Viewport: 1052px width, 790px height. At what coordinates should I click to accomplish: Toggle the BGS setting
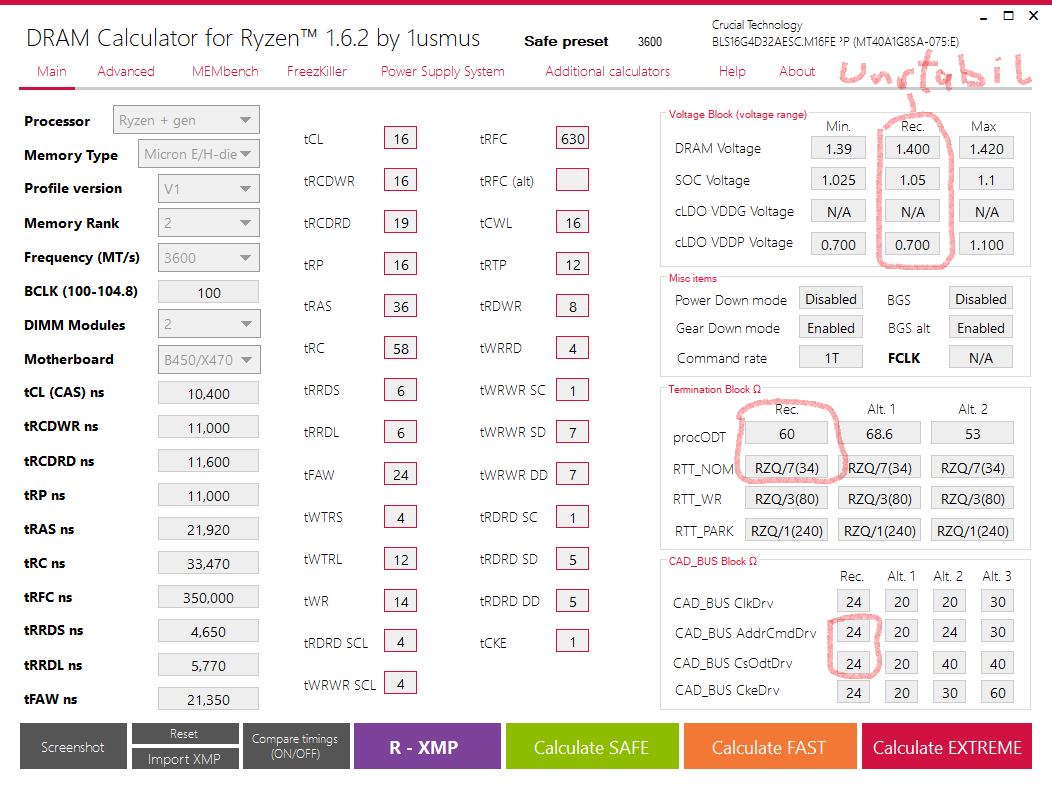click(x=980, y=298)
